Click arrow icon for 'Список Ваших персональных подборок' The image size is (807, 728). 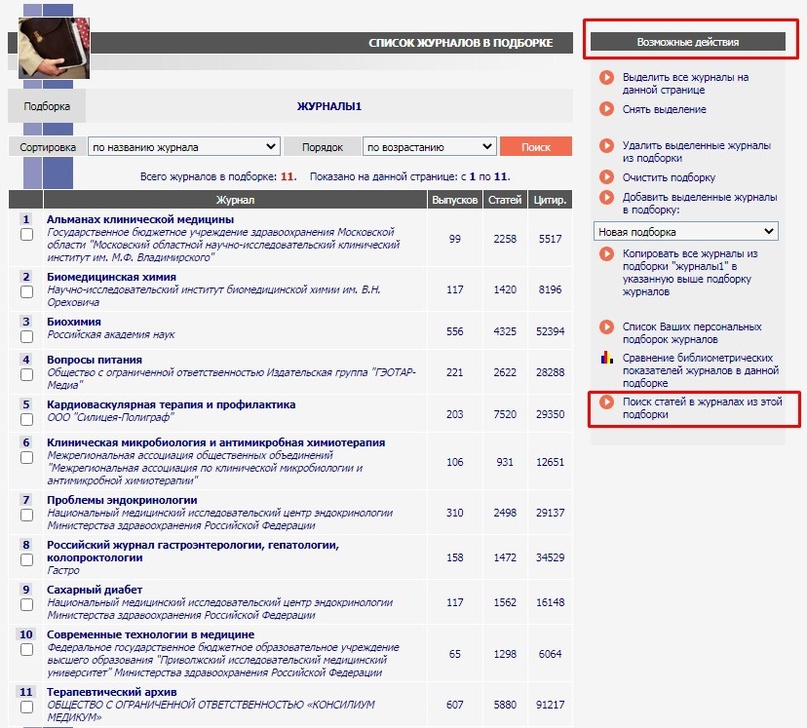click(606, 327)
